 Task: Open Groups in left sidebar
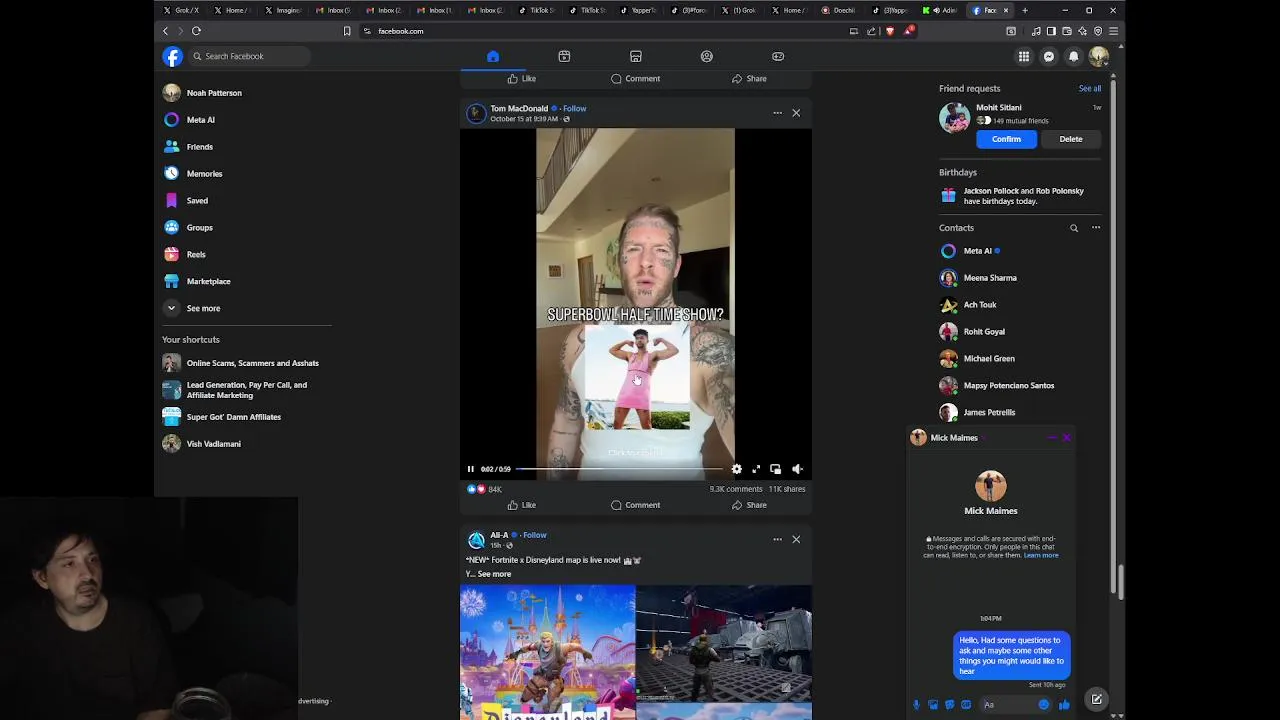point(200,228)
